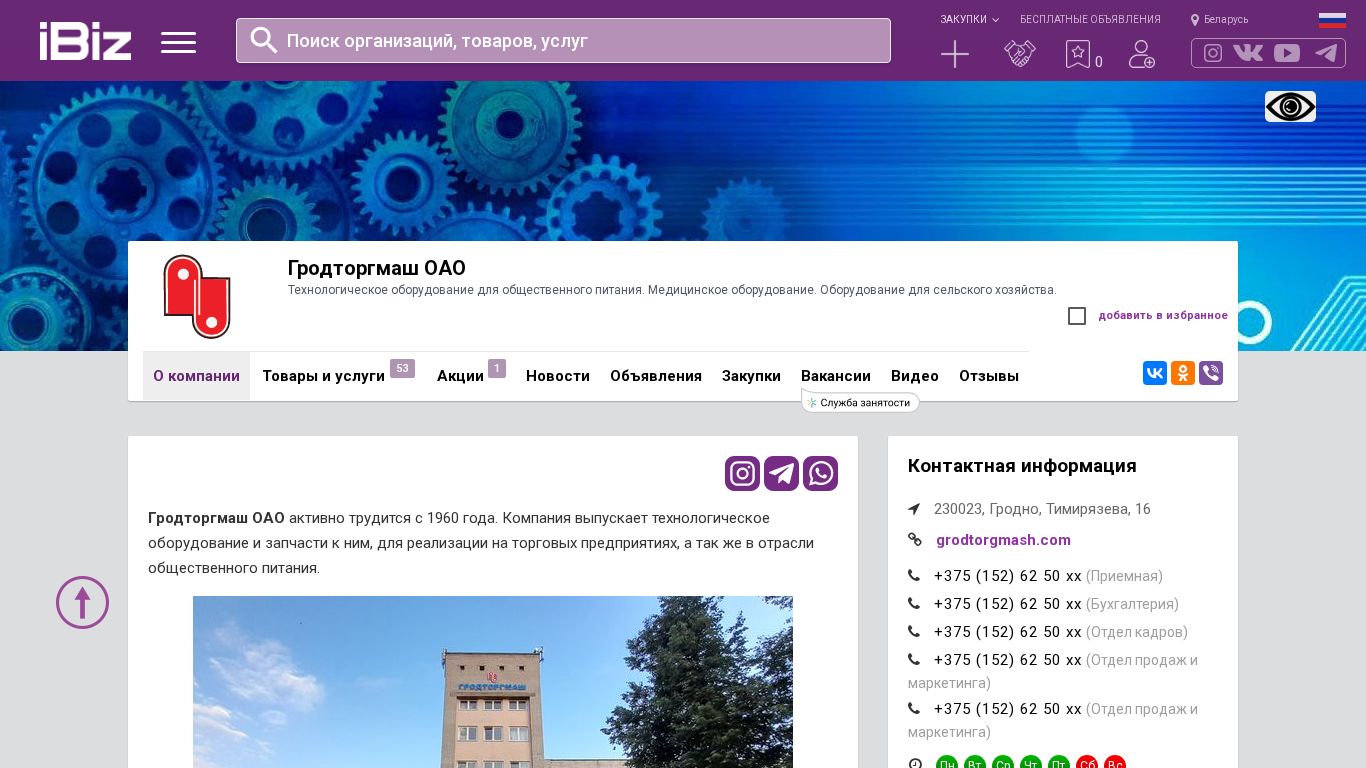This screenshot has width=1366, height=768.
Task: Expand the Служба занятости tooltip under Вакансии
Action: point(860,402)
